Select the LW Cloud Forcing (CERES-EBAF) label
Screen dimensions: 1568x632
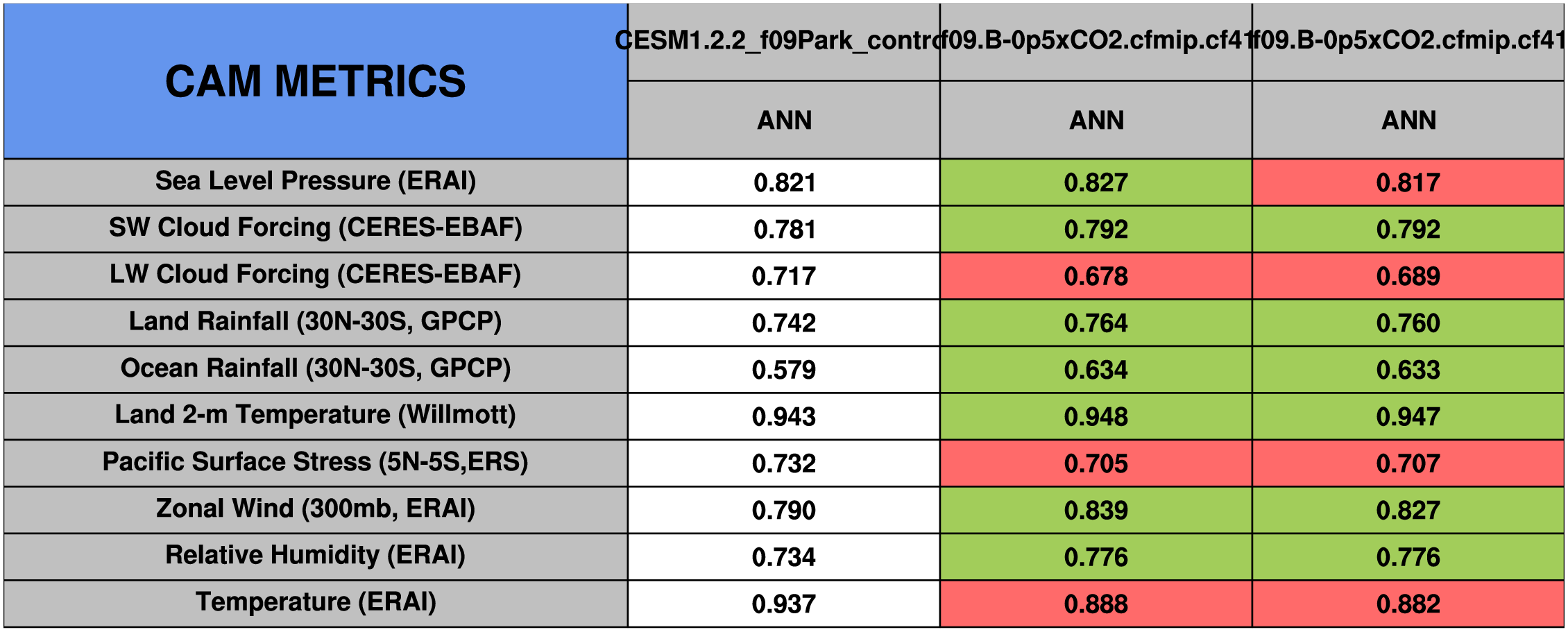pyautogui.click(x=316, y=275)
